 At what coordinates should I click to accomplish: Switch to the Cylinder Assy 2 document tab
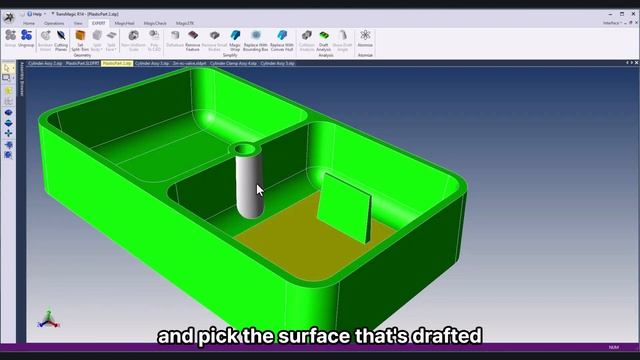tap(45, 63)
